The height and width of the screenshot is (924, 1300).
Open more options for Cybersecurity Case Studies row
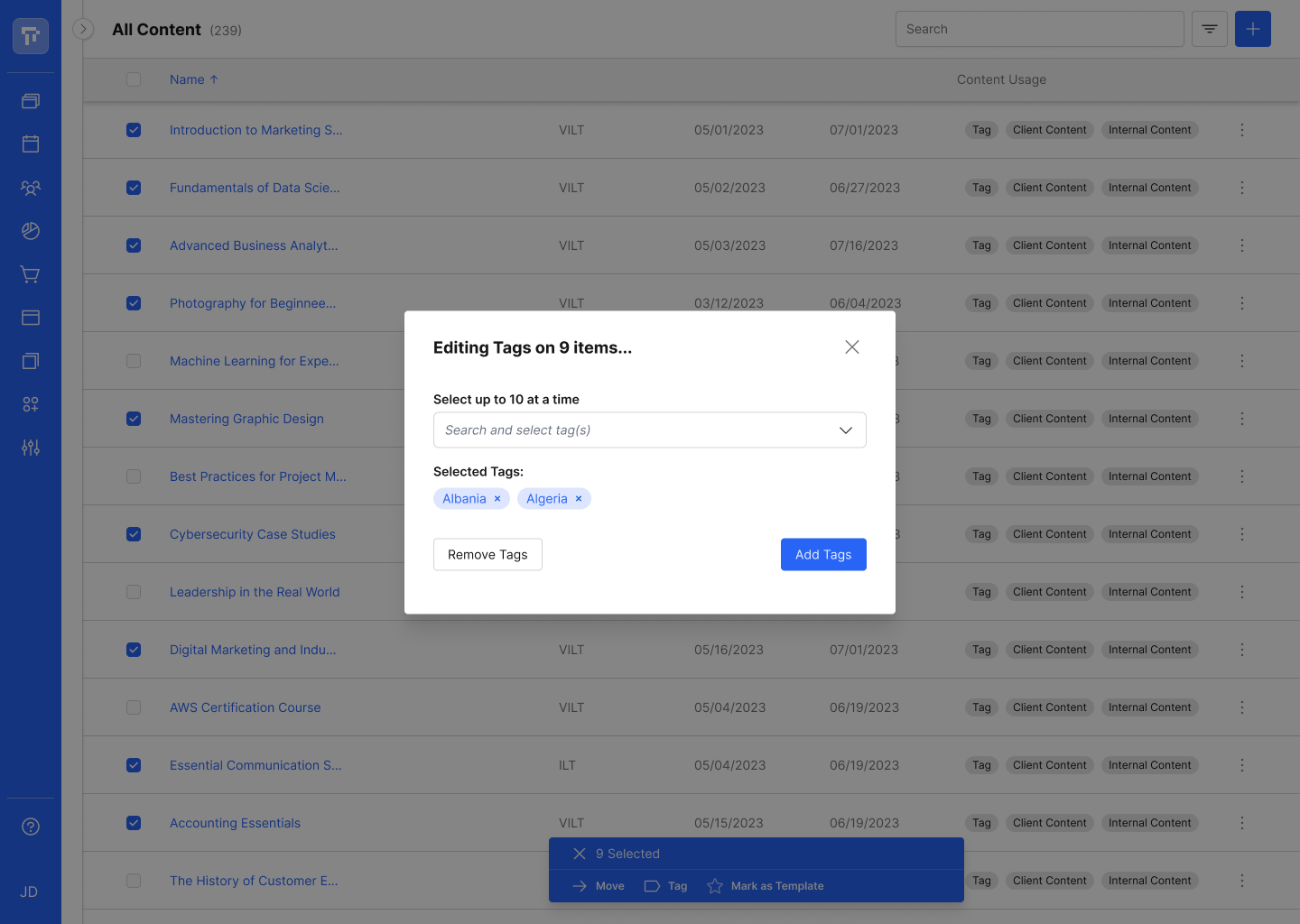(x=1242, y=534)
